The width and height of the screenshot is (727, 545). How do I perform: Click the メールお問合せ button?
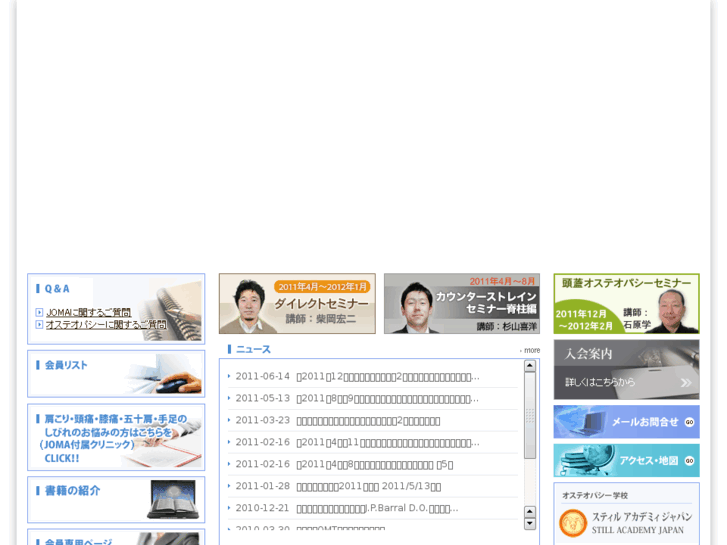(626, 422)
